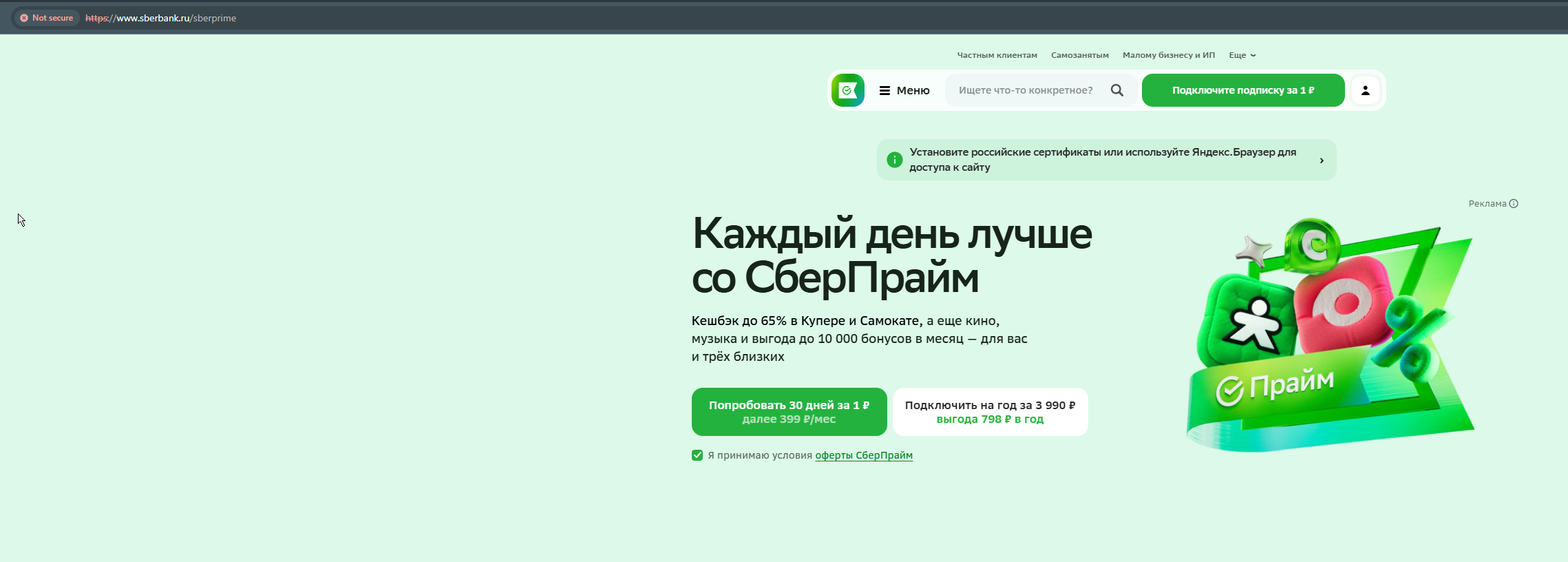Uncheck the accept offer terms checkbox
The image size is (1568, 562).
(x=697, y=455)
